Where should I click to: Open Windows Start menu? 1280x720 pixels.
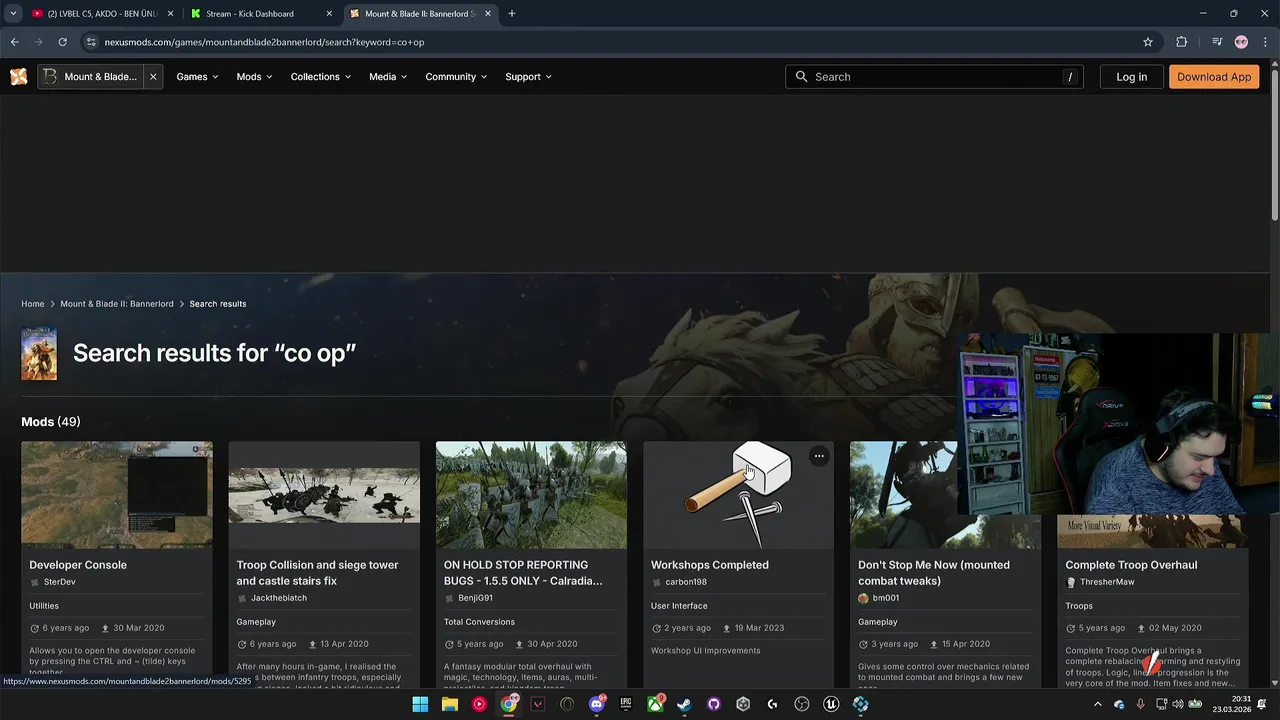pyautogui.click(x=420, y=704)
